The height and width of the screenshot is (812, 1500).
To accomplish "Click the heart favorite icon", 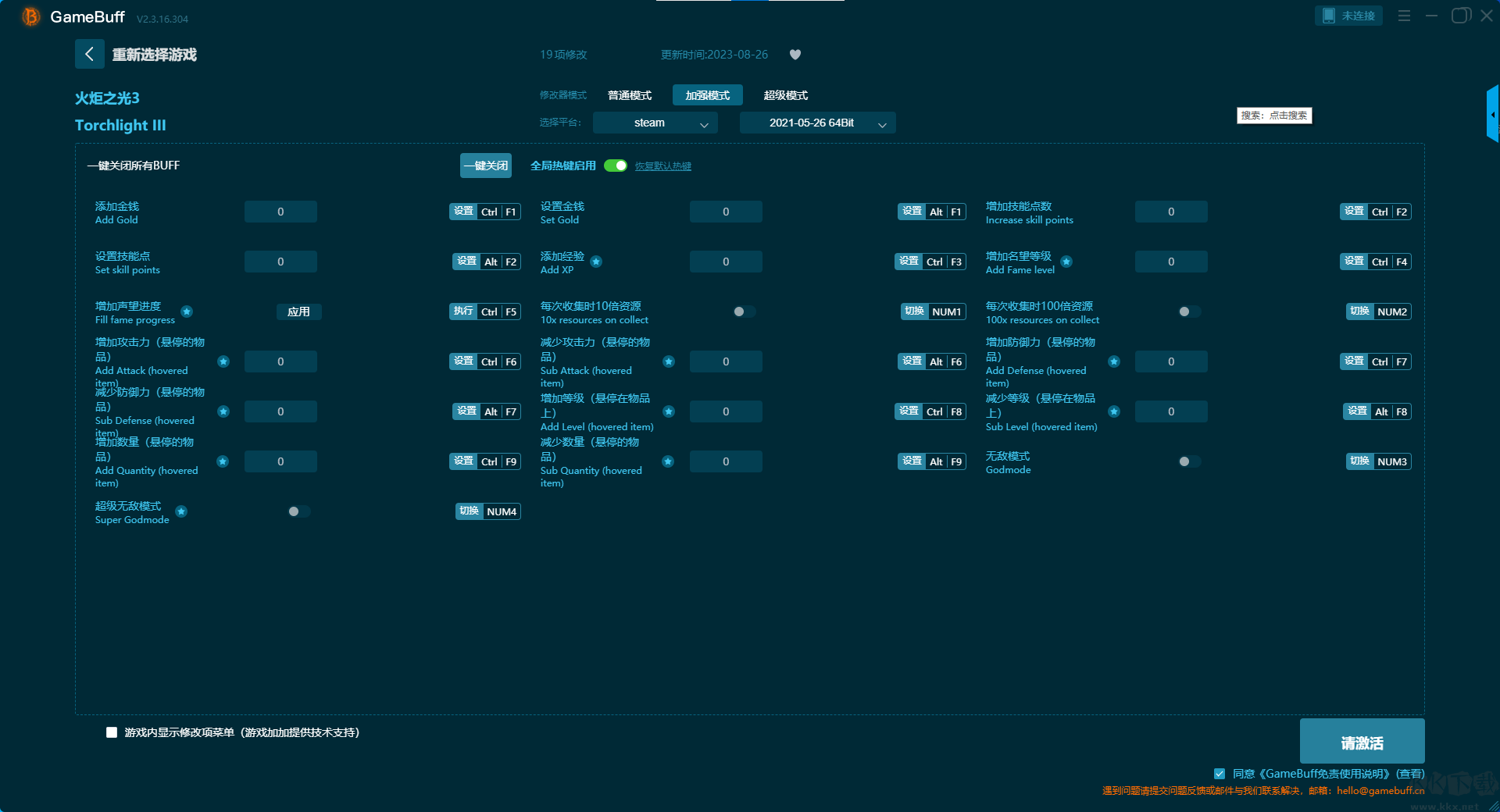I will pos(795,55).
